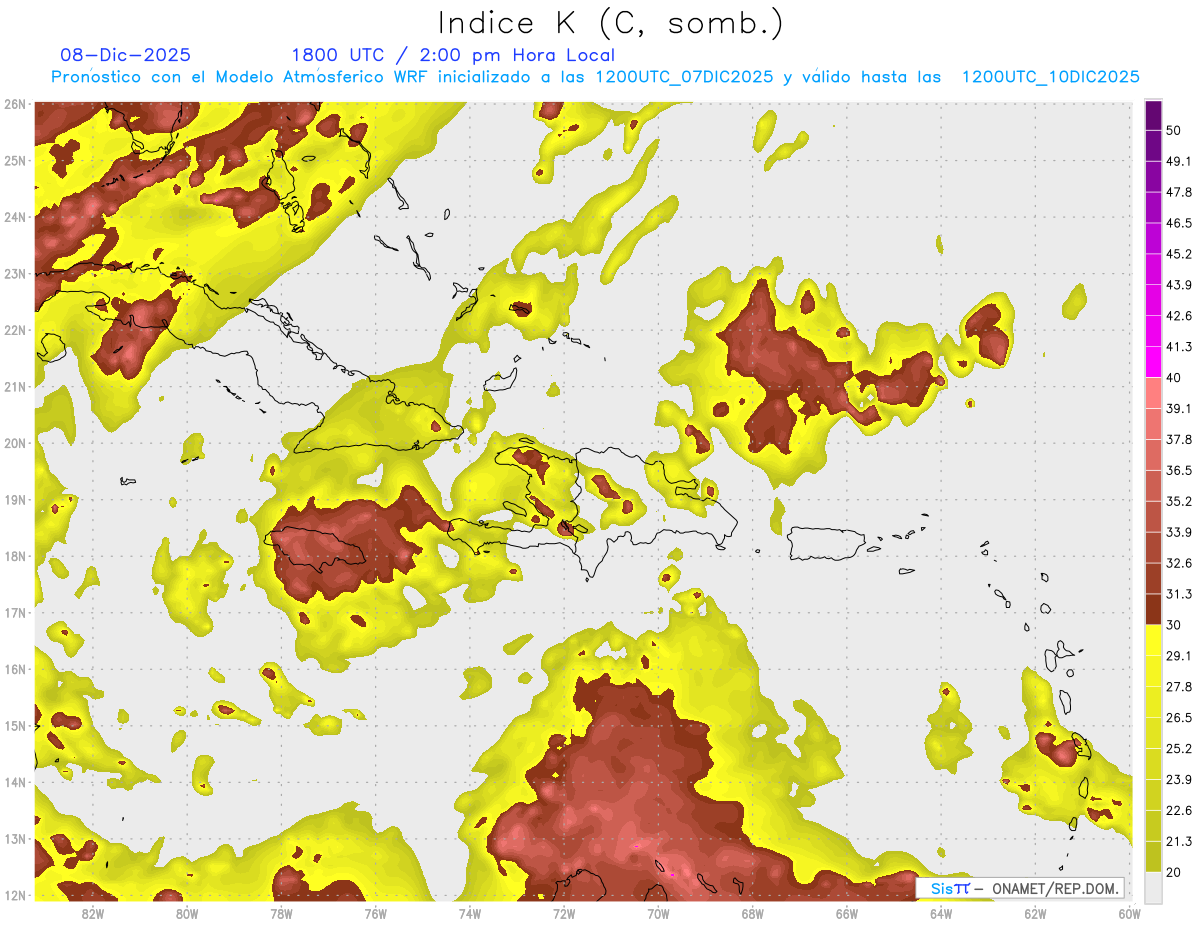Click the longitude axis label "82W"

pos(92,914)
